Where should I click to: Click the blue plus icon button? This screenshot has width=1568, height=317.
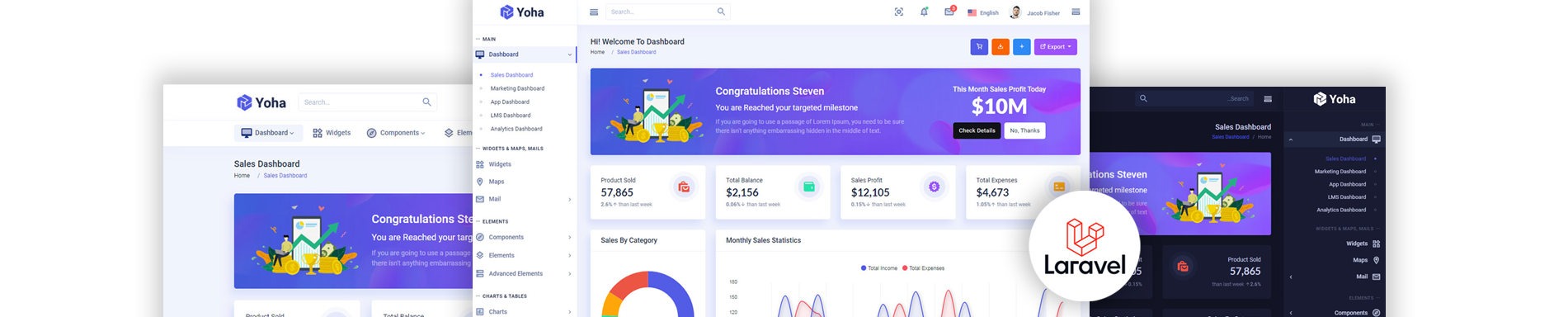pos(1021,47)
